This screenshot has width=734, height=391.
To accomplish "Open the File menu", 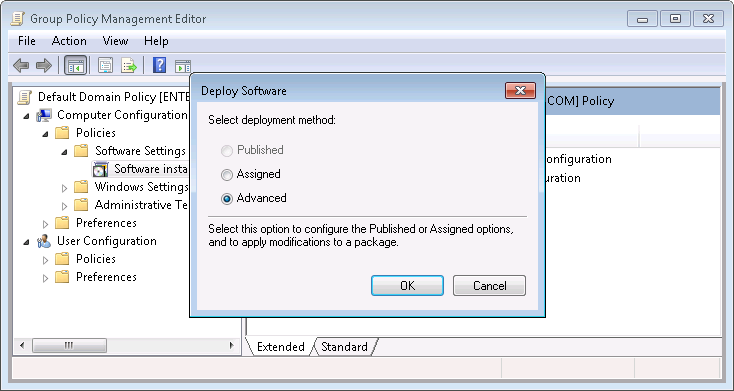I will click(27, 41).
